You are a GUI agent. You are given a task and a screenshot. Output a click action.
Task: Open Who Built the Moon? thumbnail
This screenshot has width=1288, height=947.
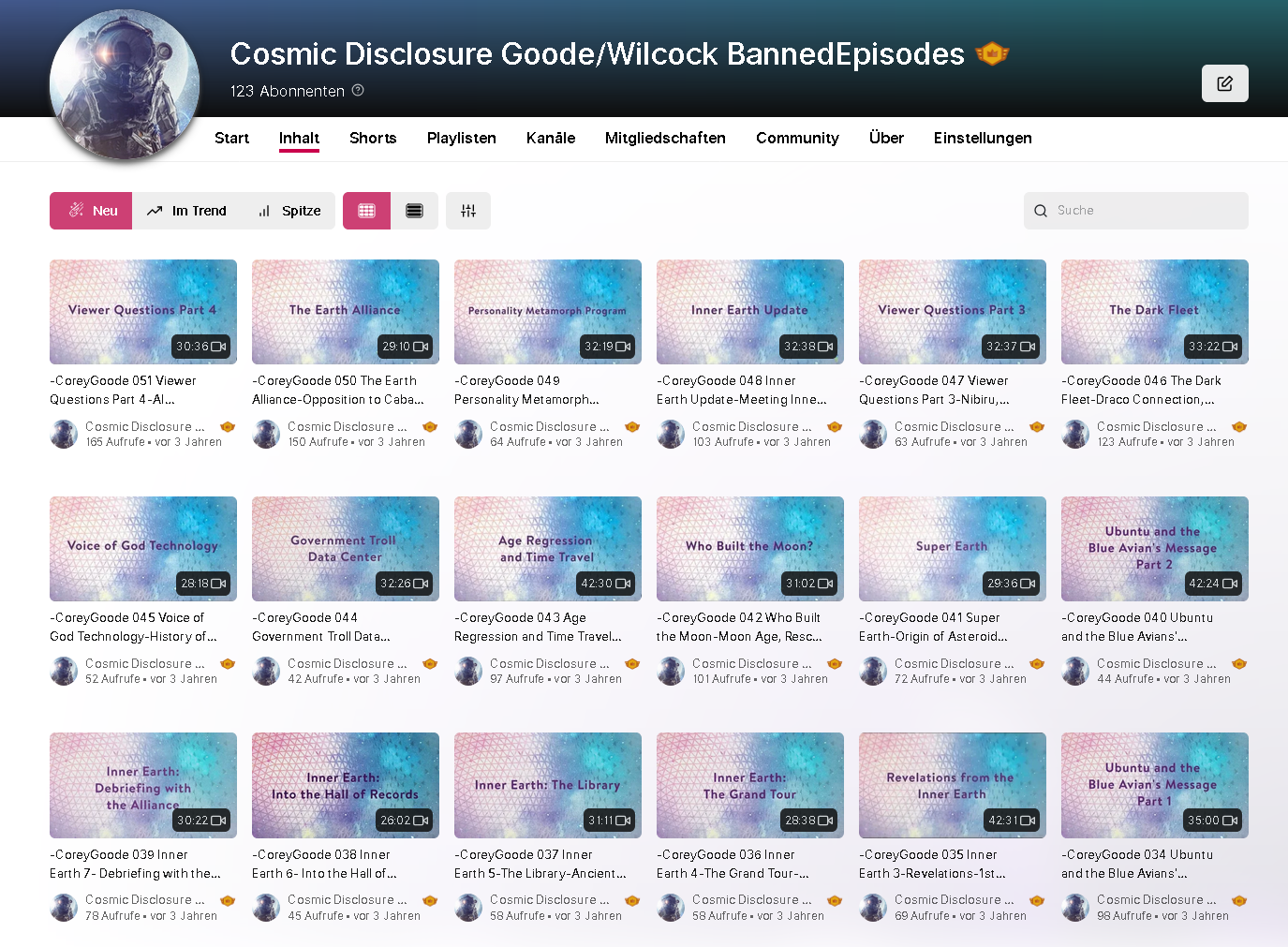coord(750,549)
